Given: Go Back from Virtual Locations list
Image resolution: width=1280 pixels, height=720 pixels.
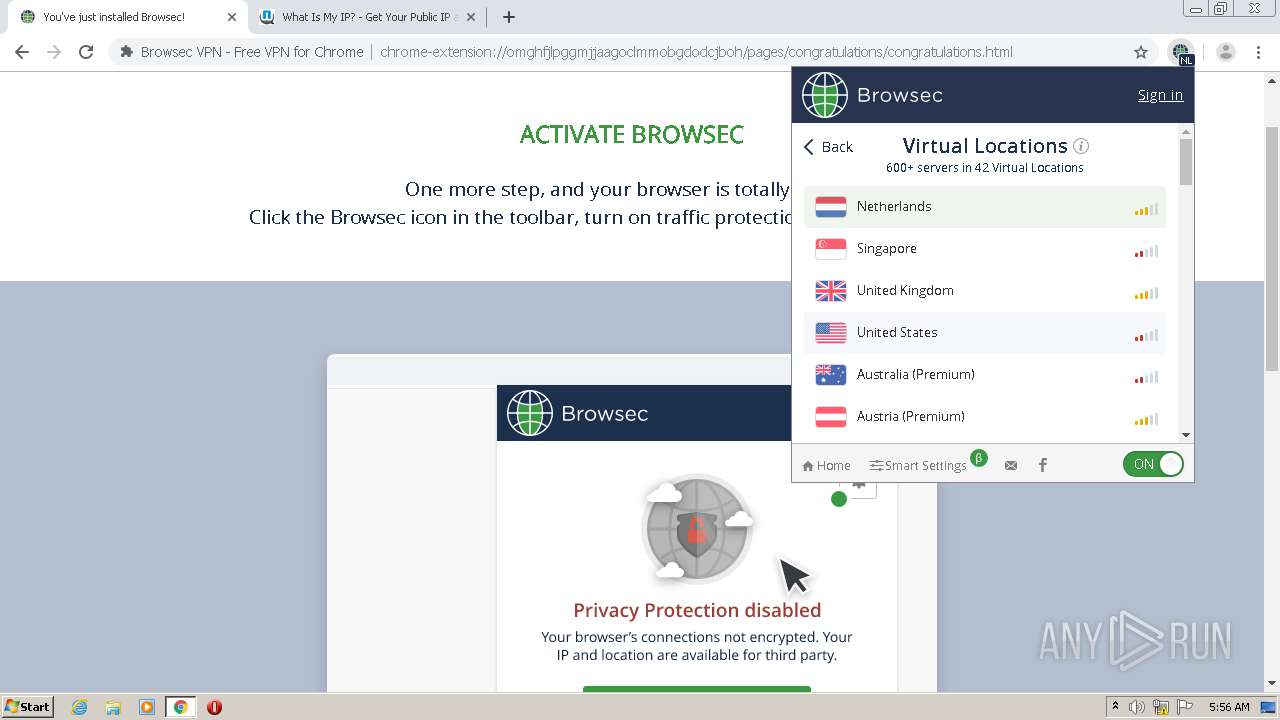Looking at the screenshot, I should point(828,147).
